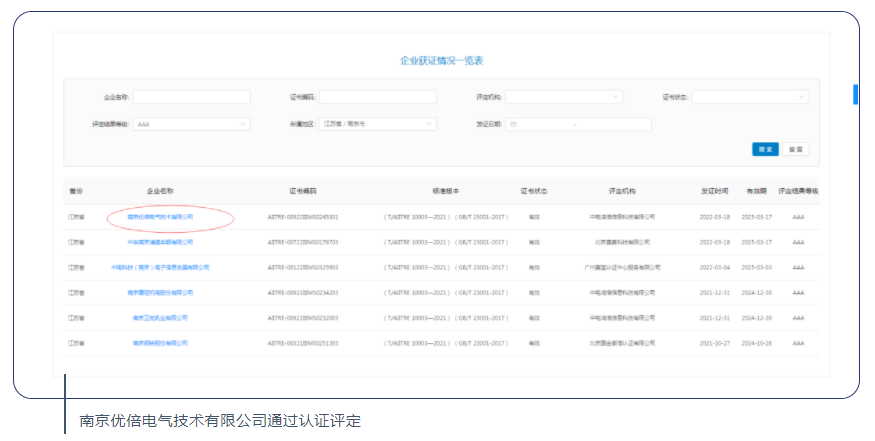Screen dimensions: 875x441
Task: Click the calendar icon in 发证日期 field
Action: click(513, 124)
